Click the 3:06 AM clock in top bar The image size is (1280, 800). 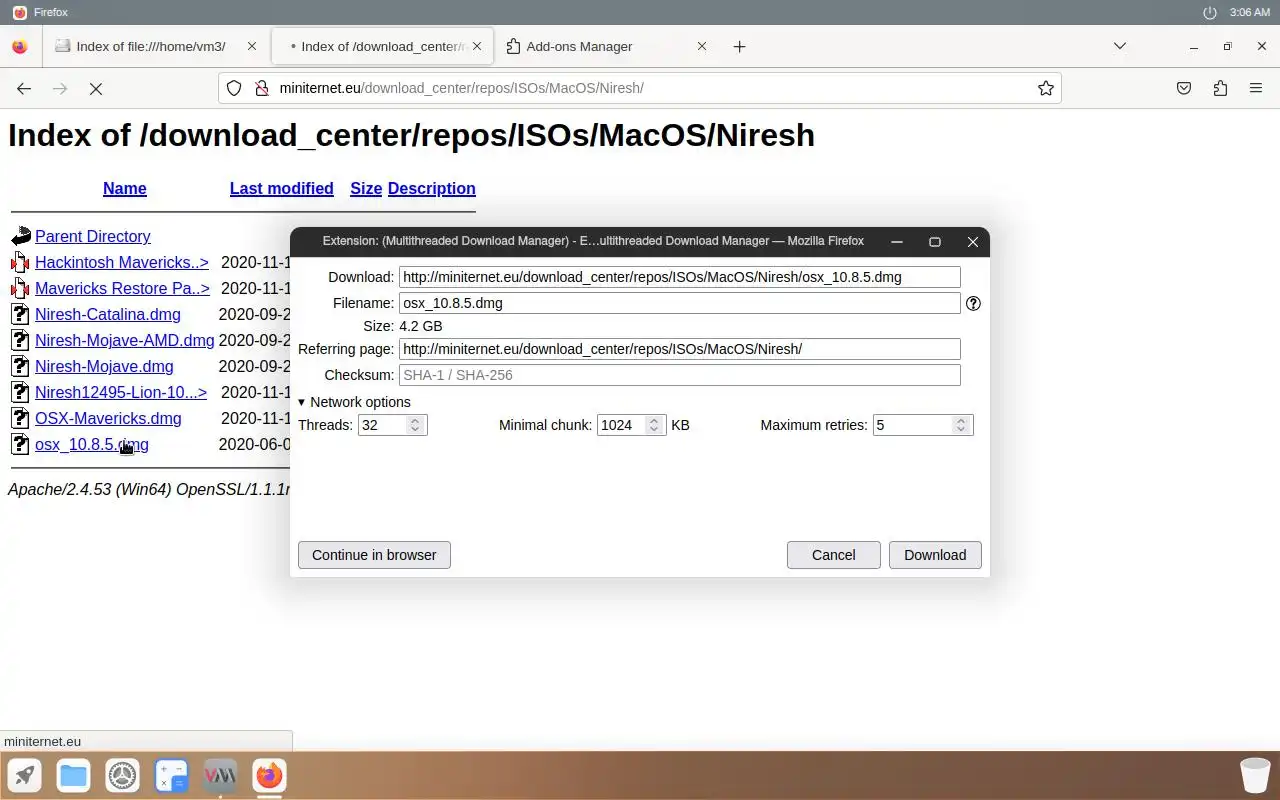coord(1249,12)
